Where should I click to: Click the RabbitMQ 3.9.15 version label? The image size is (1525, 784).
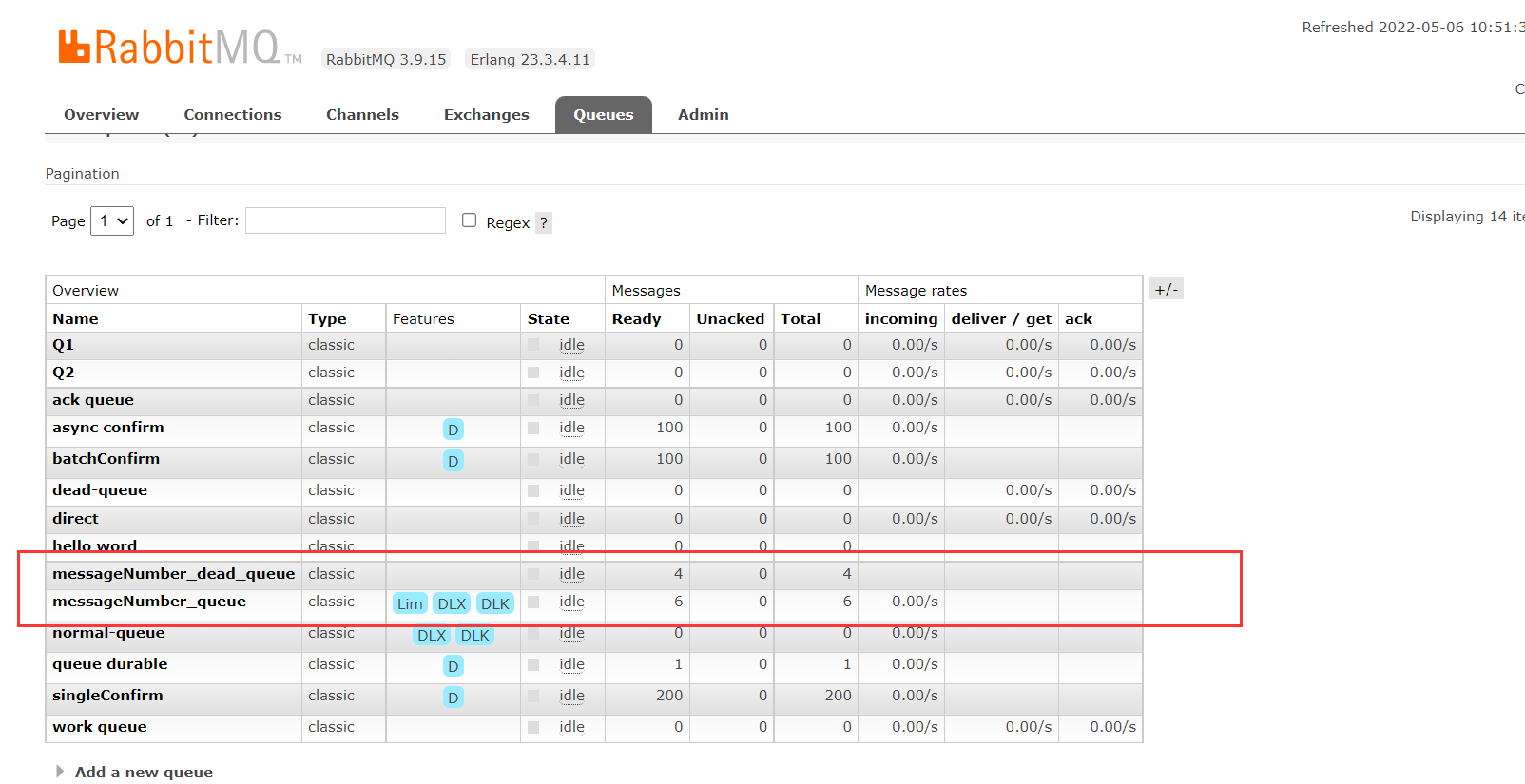(386, 59)
